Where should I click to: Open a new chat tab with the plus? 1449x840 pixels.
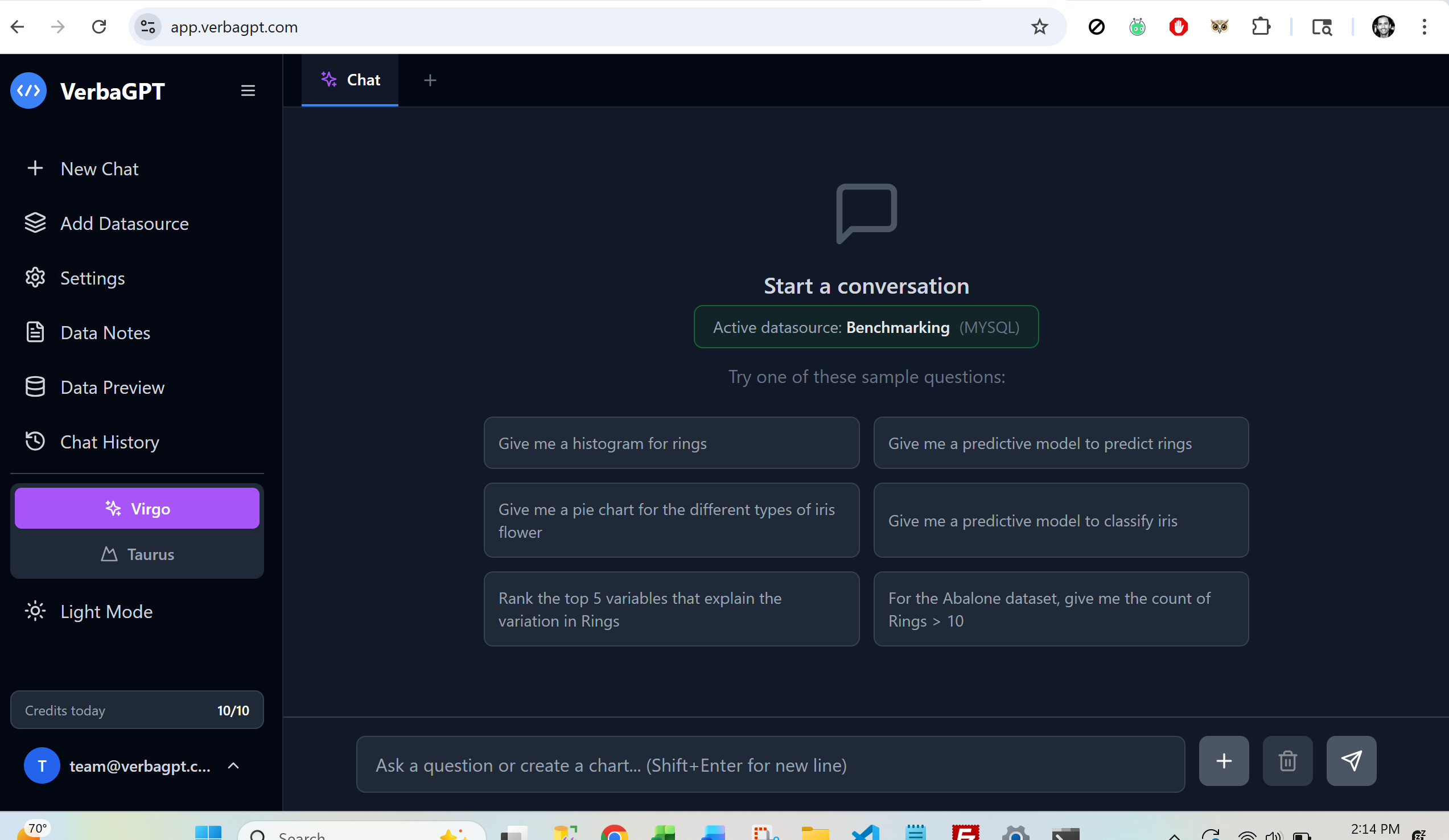tap(430, 80)
